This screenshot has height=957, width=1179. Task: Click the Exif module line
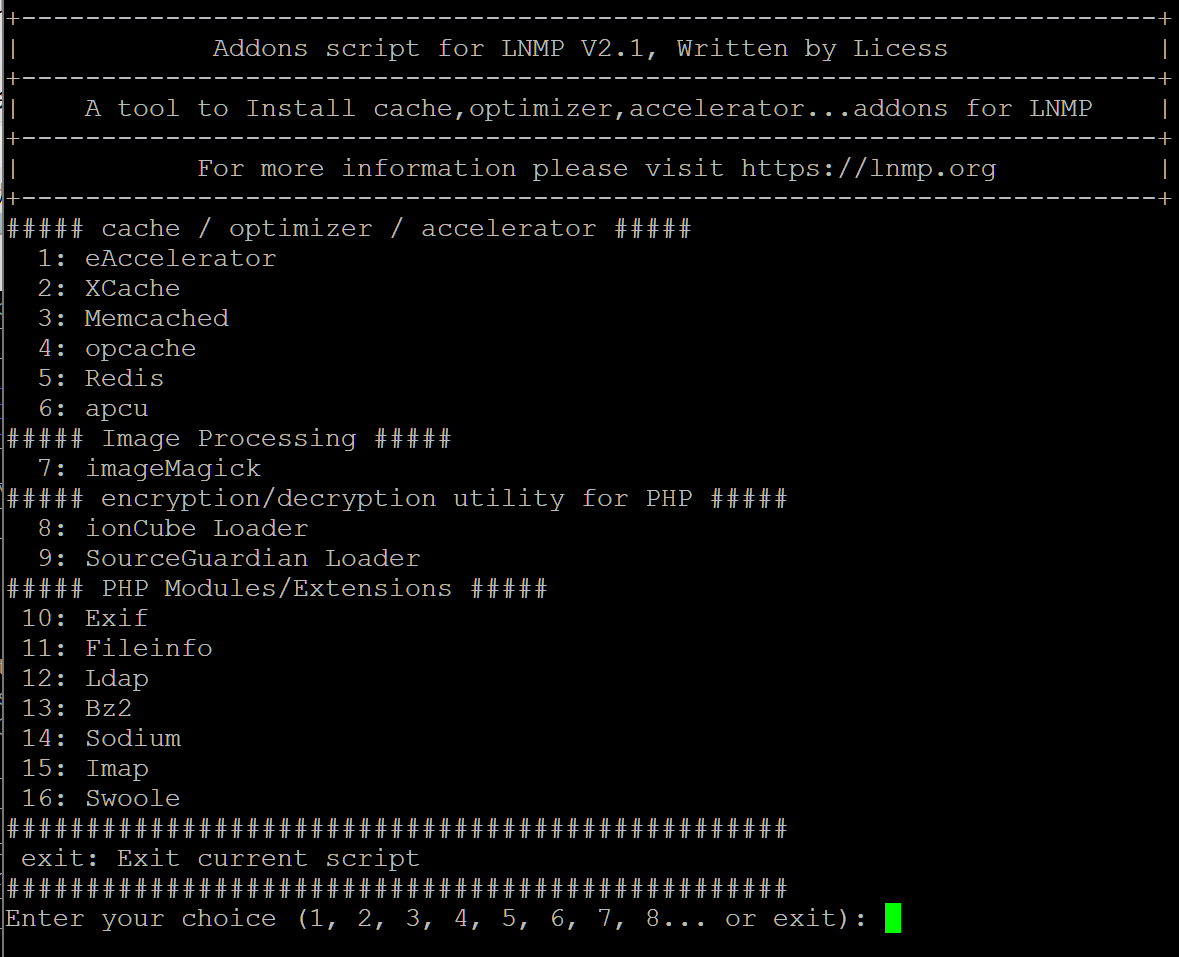click(x=116, y=618)
